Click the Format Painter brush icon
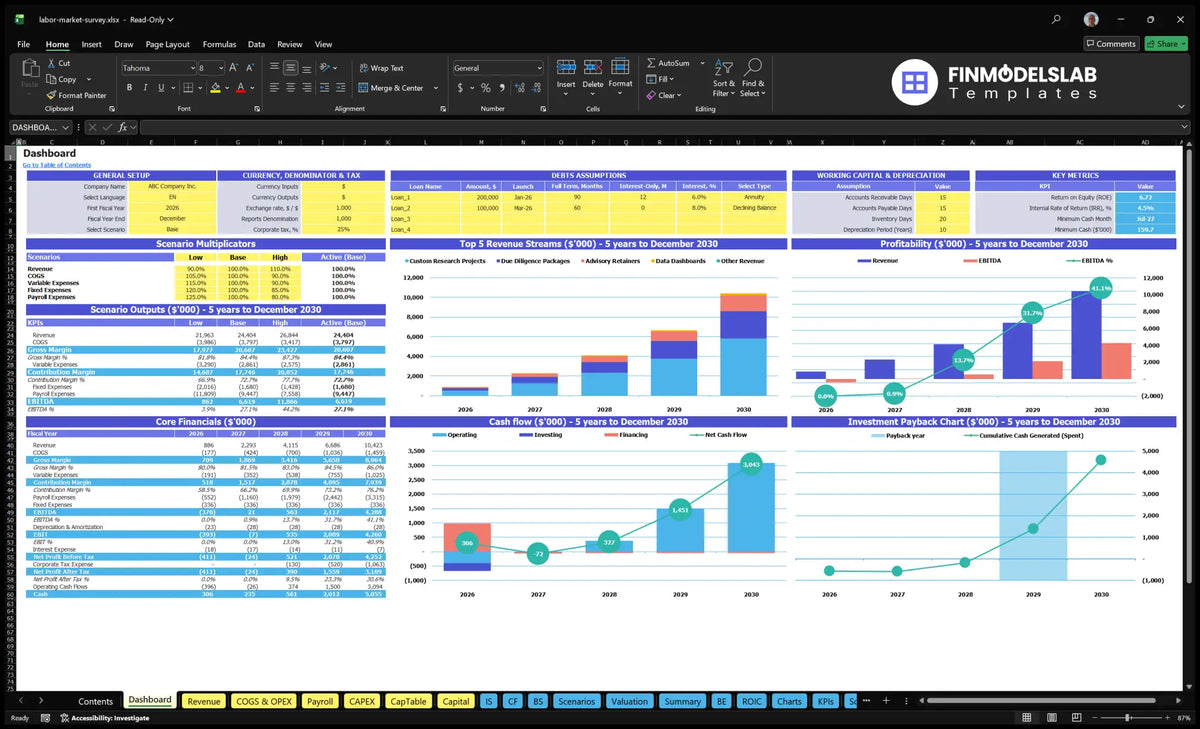The image size is (1200, 729). coord(50,95)
